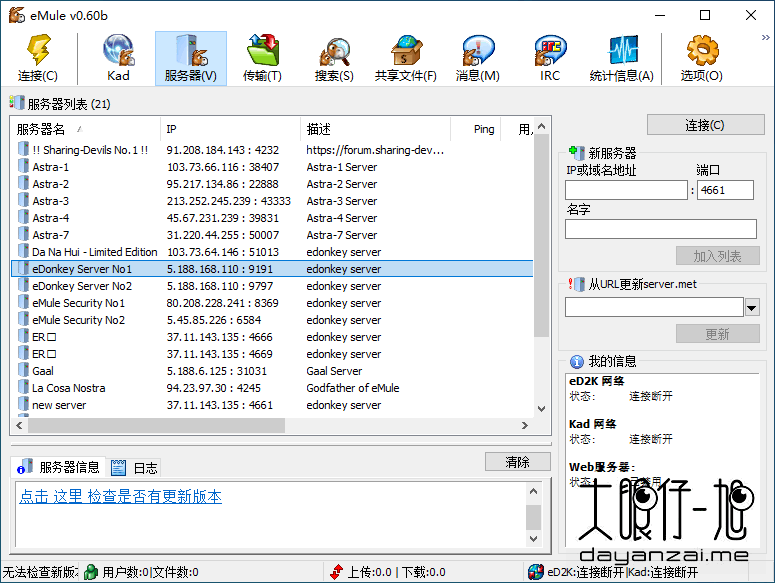
Task: Click server list horizontal scroll right arrow
Action: point(525,425)
